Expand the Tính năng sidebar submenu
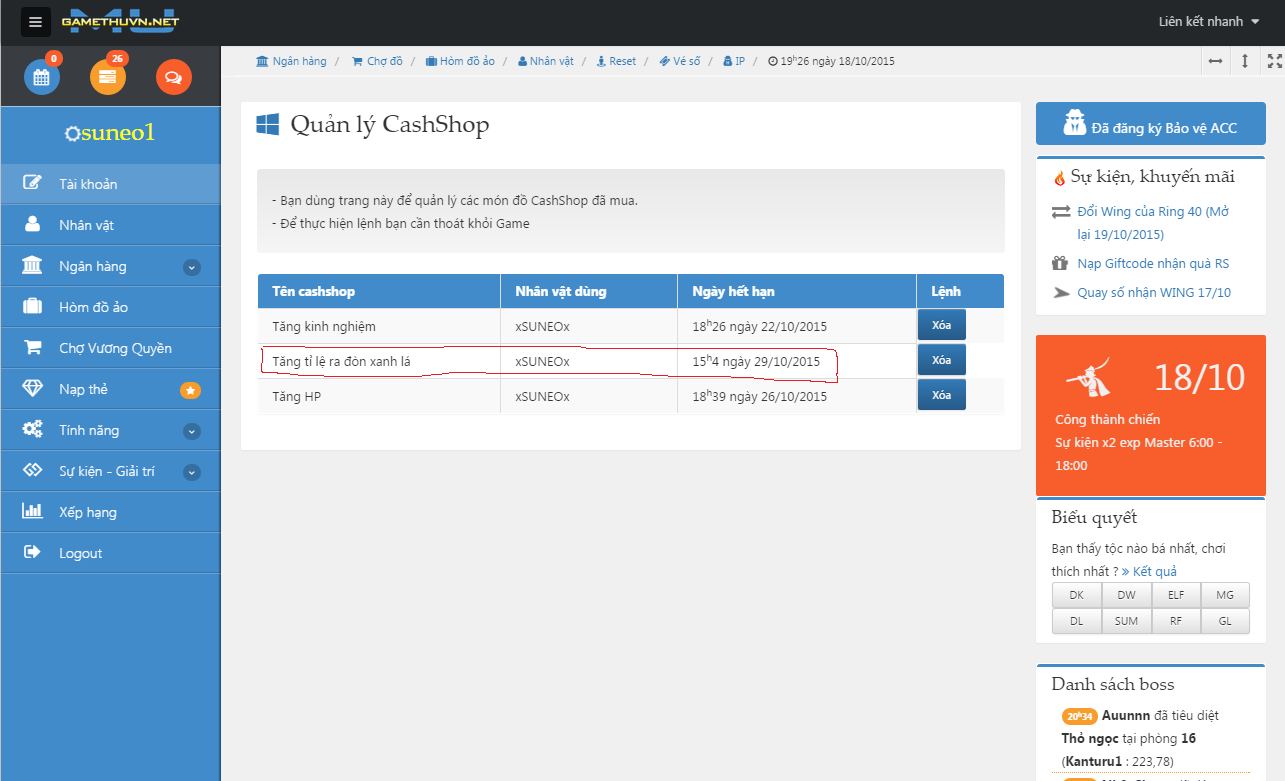 [x=192, y=431]
